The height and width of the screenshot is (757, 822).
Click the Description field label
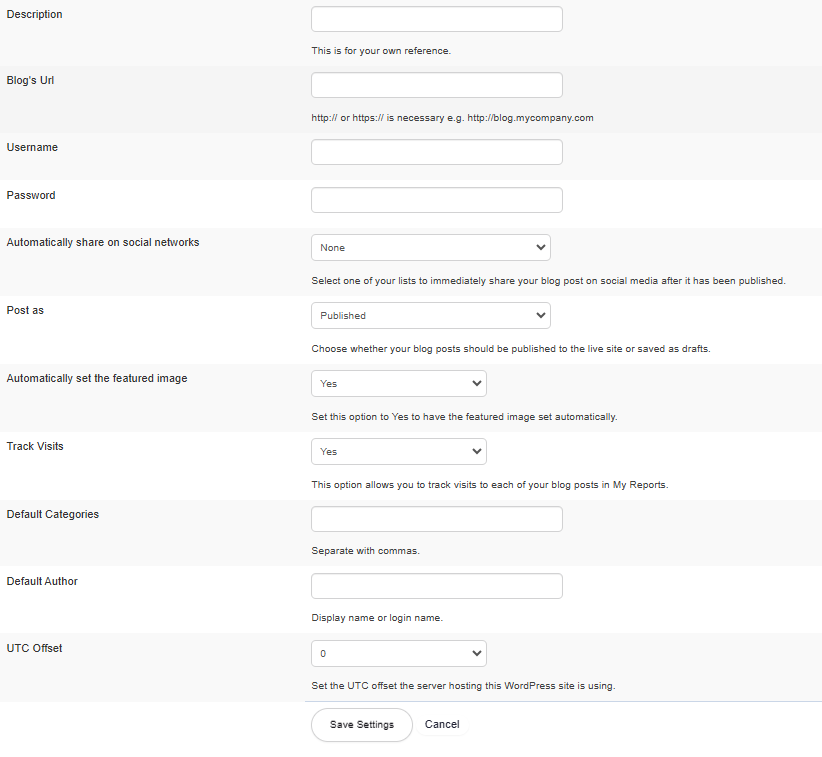coord(35,15)
